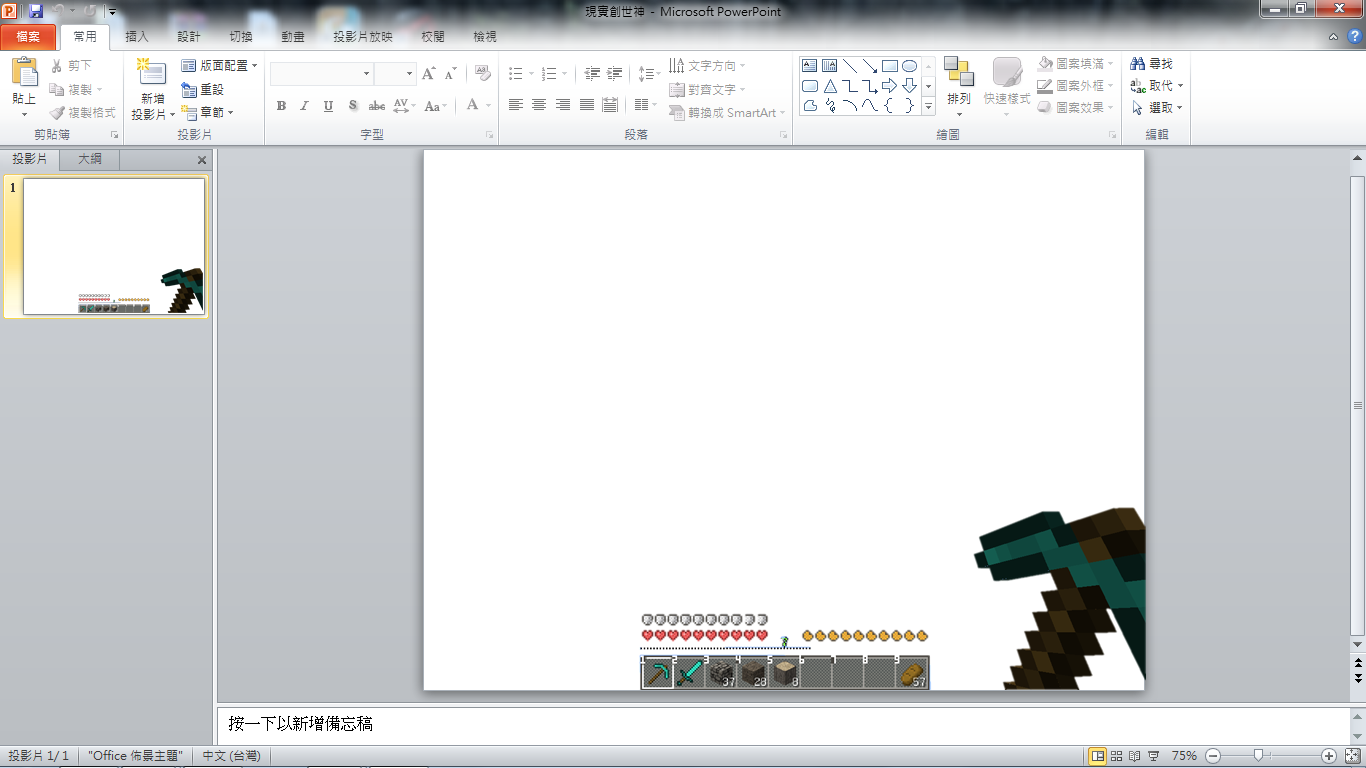Image resolution: width=1366 pixels, height=768 pixels.
Task: Switch to the 插入 Insert tab
Action: 137,37
